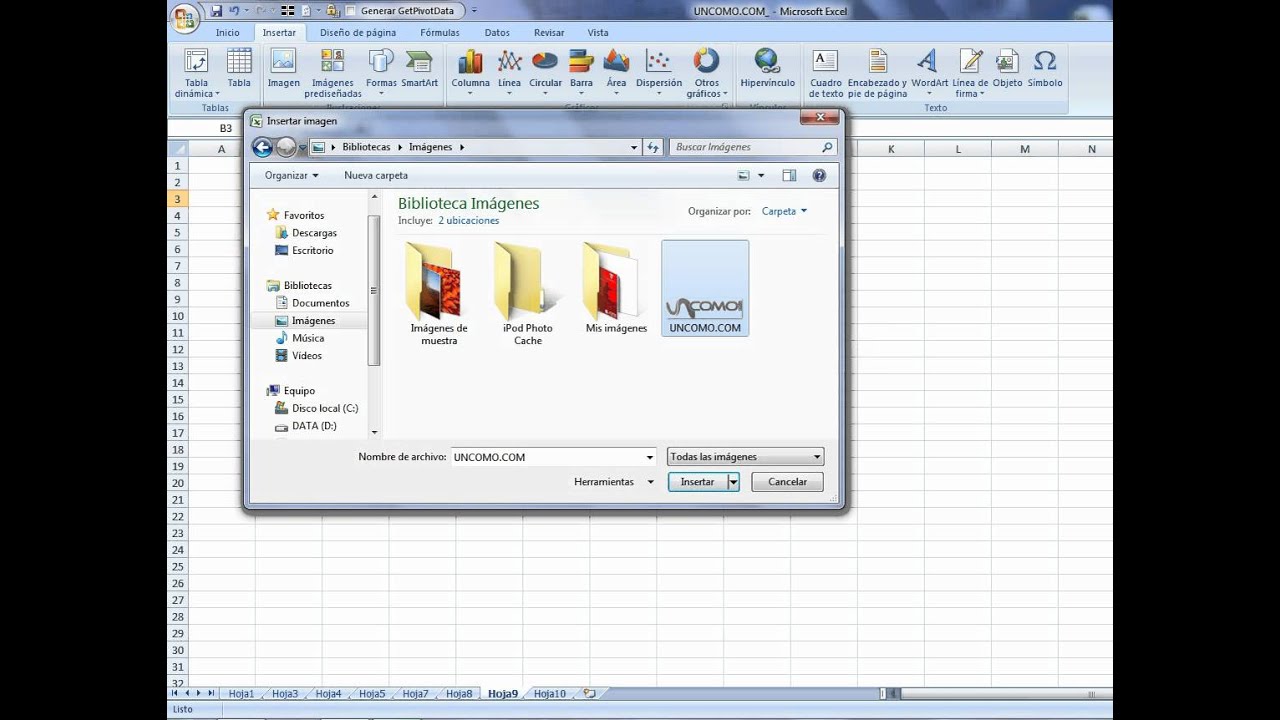1280x720 pixels.
Task: Switch to sheet Hoja1
Action: pyautogui.click(x=241, y=693)
